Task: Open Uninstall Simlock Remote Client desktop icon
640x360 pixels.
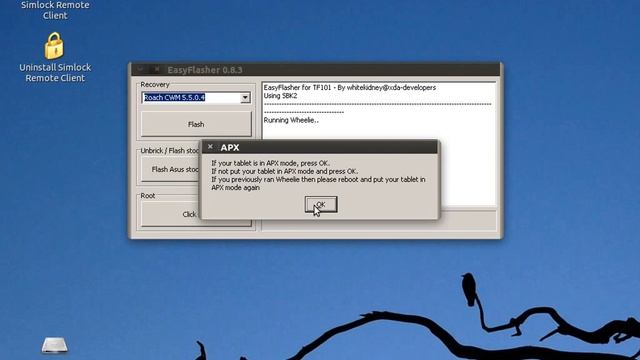Action: point(55,58)
